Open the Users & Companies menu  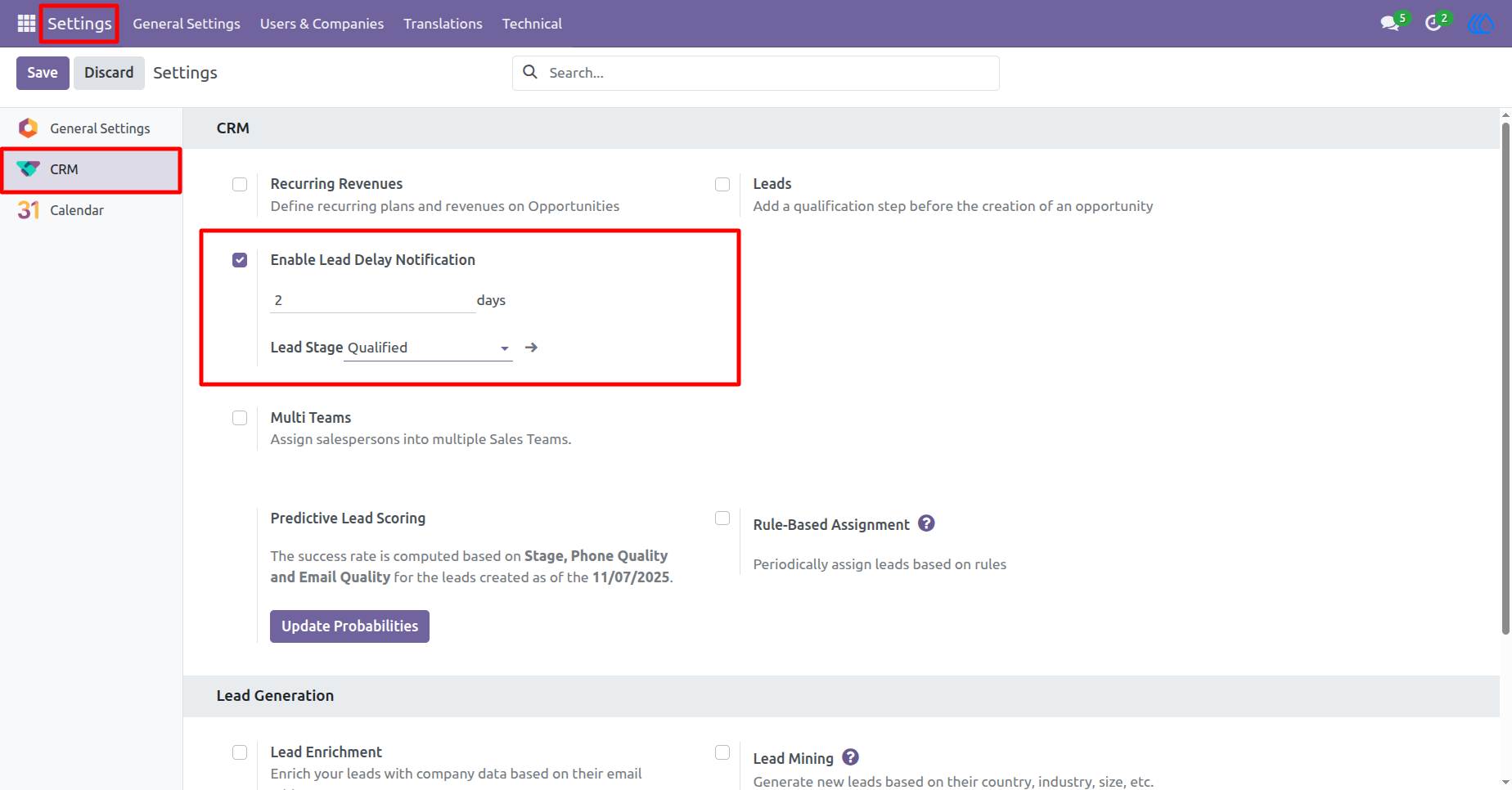tap(322, 24)
